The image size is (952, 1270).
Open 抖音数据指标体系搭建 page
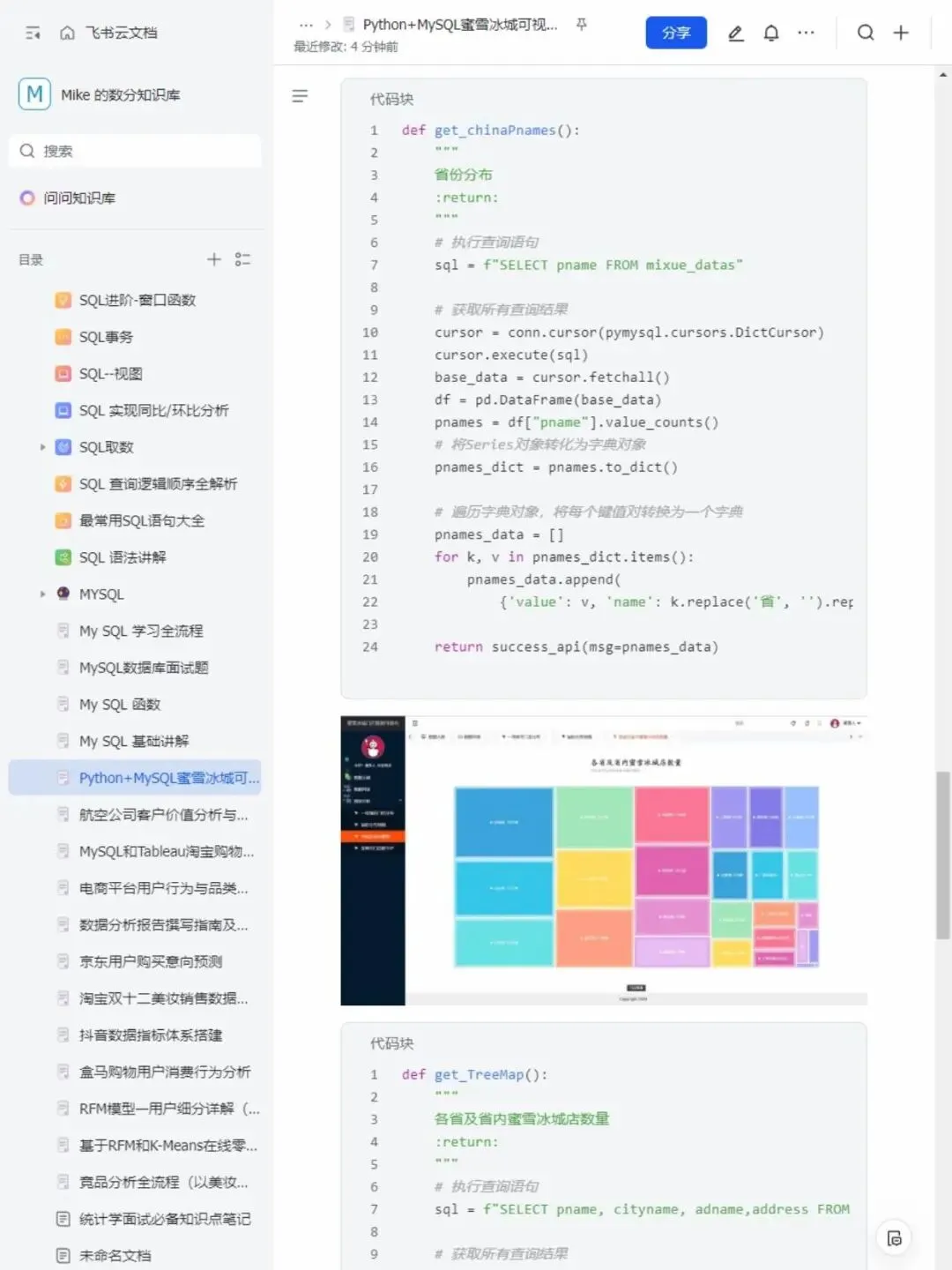coord(151,1035)
